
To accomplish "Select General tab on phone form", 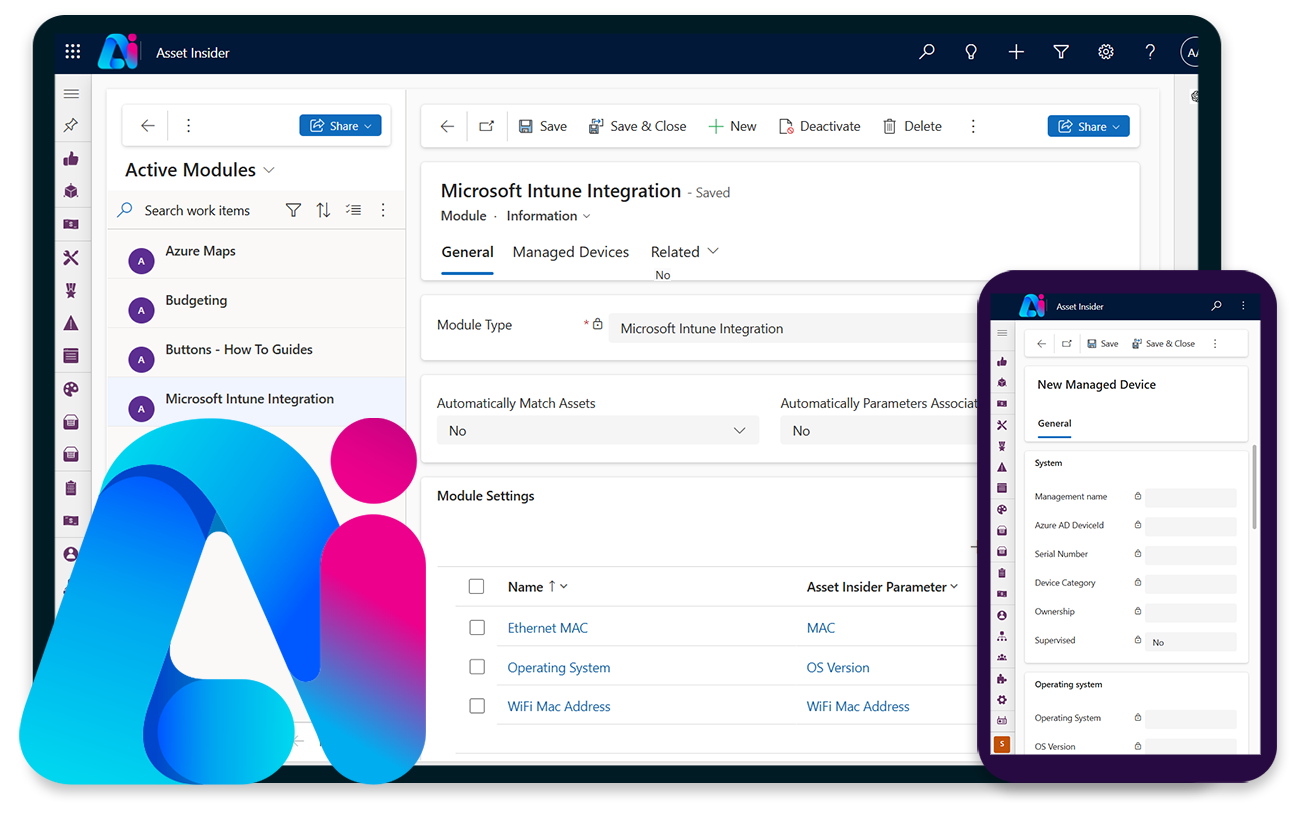I will tap(1054, 423).
